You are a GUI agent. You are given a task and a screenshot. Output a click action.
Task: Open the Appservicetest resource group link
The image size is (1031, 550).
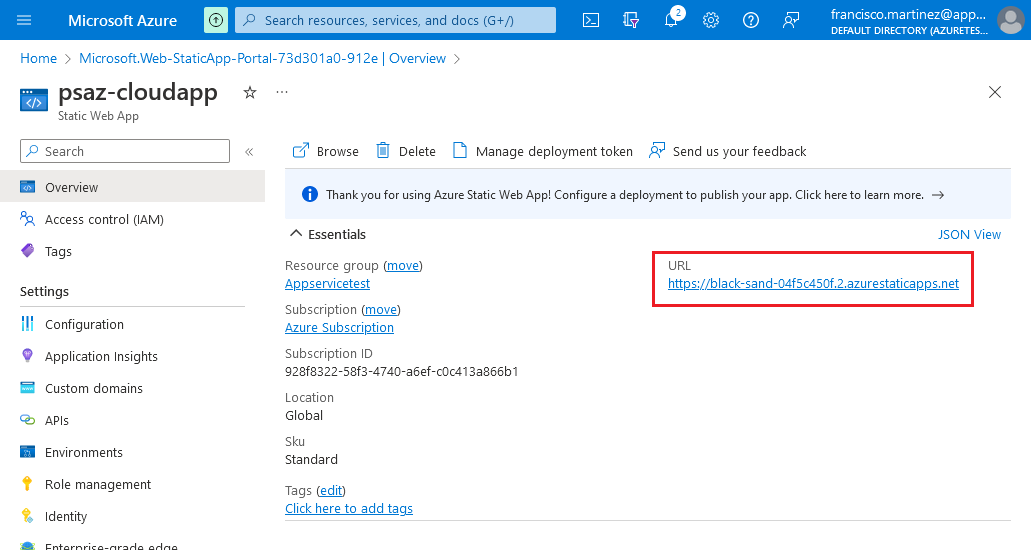click(327, 283)
